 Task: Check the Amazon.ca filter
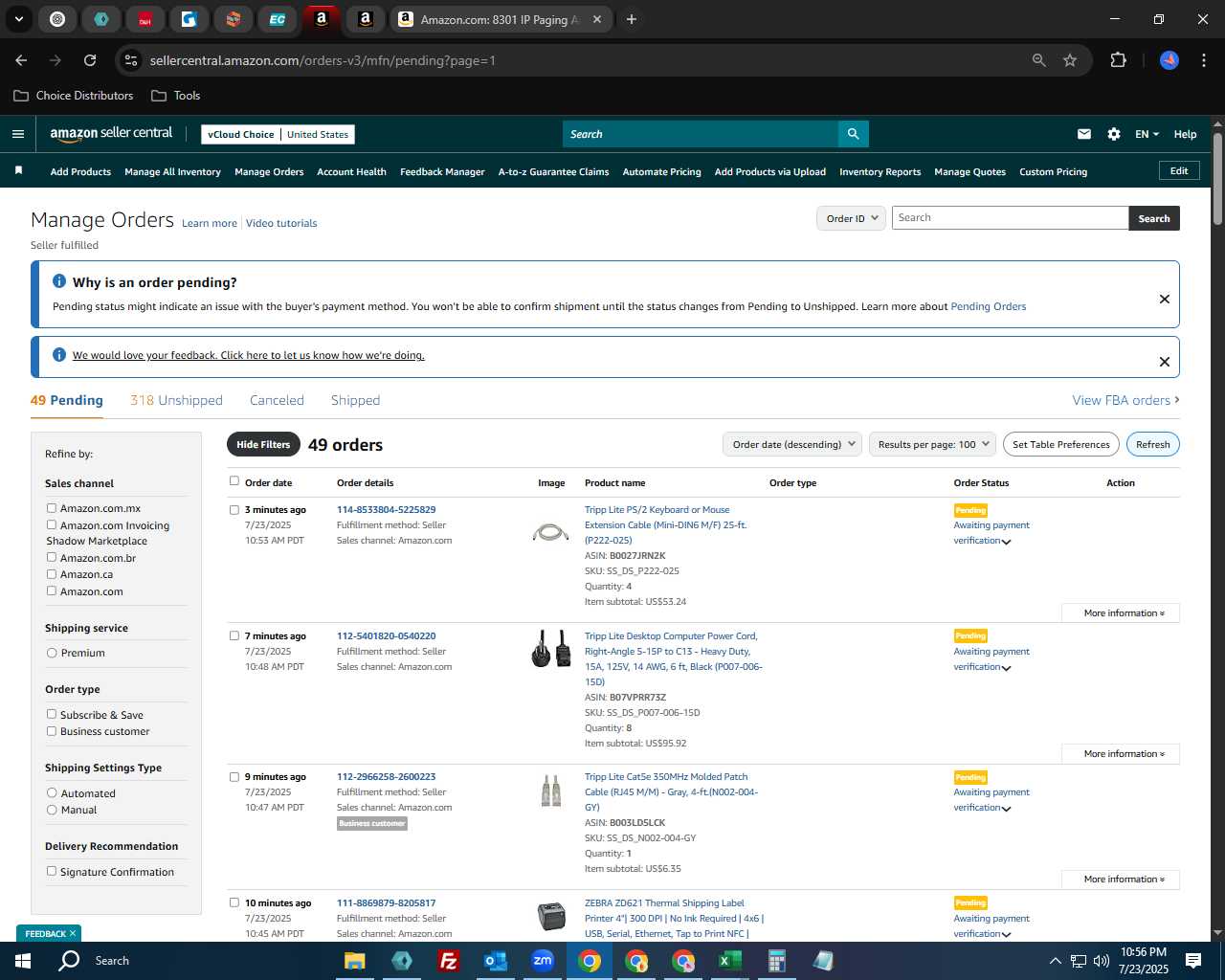(52, 574)
